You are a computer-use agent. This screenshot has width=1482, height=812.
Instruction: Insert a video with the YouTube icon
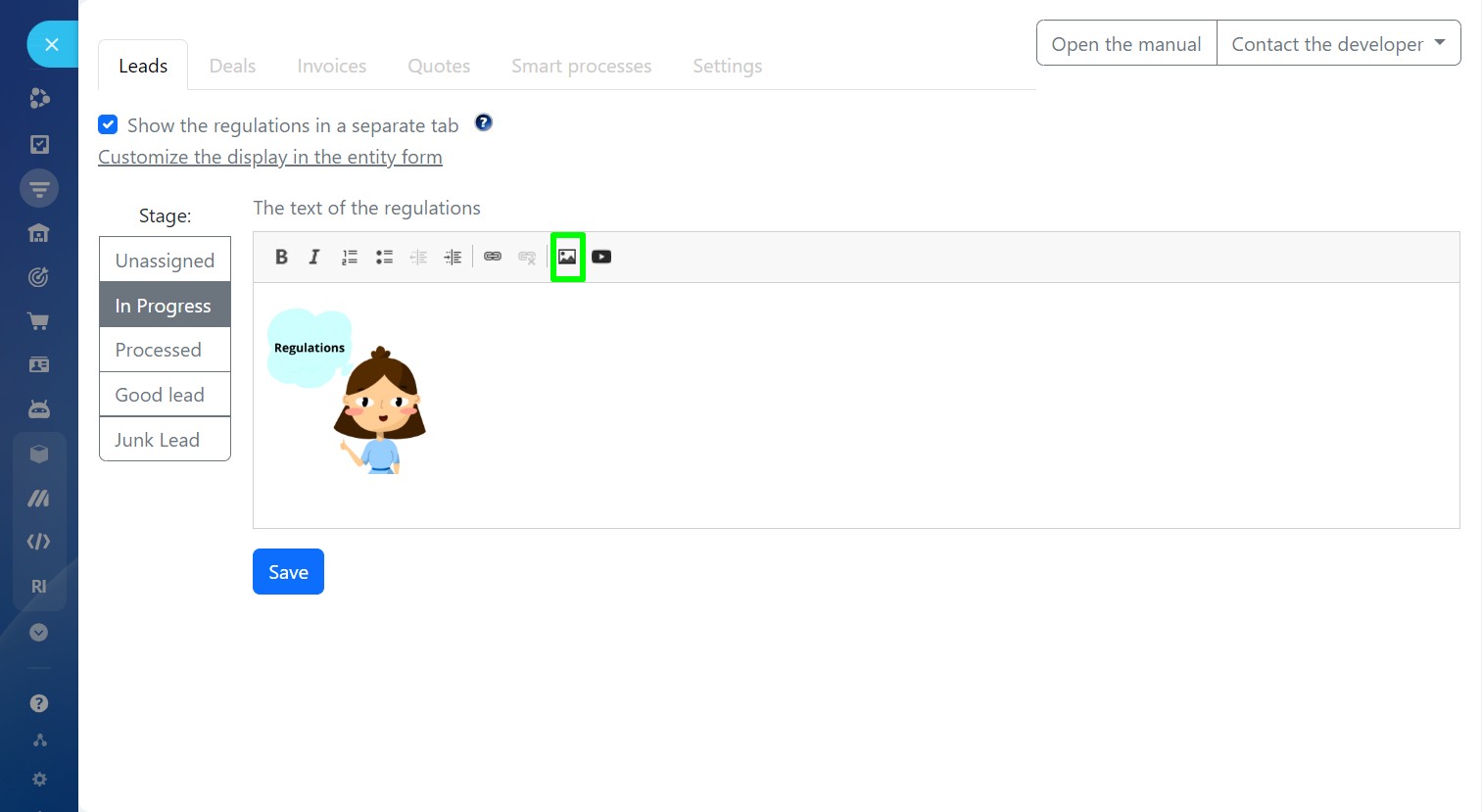601,257
